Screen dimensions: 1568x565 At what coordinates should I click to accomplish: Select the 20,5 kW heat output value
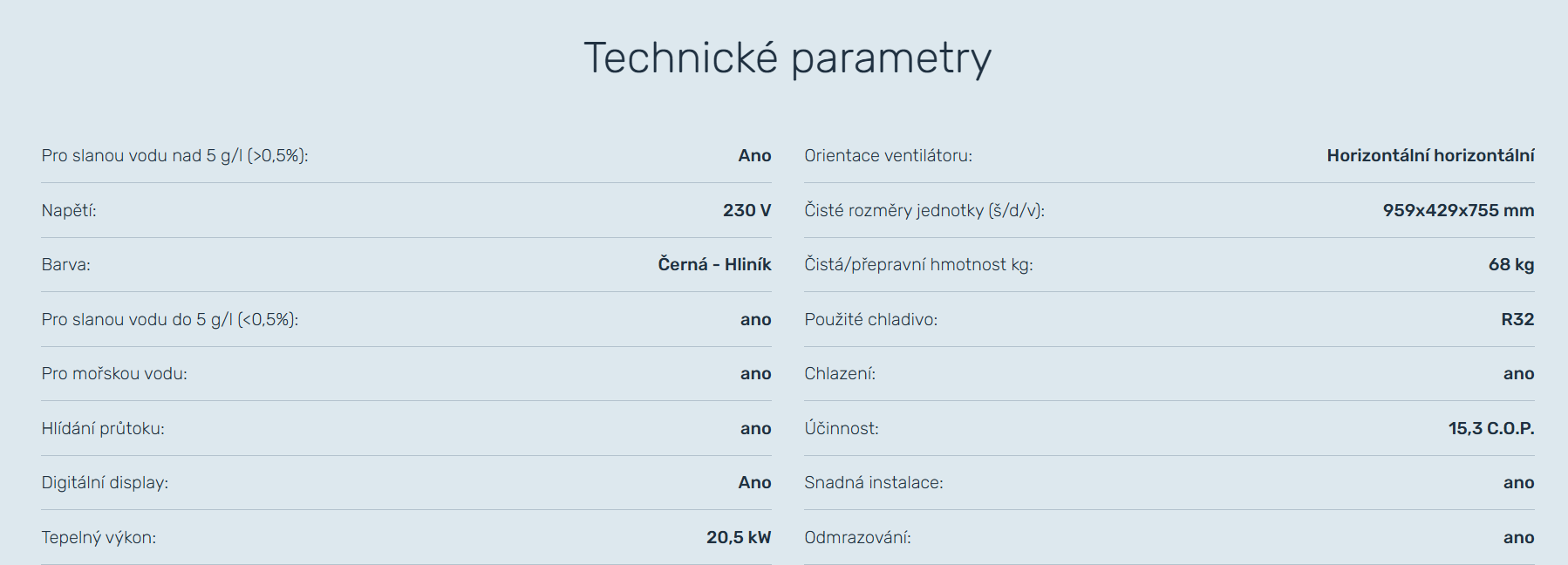coord(738,538)
